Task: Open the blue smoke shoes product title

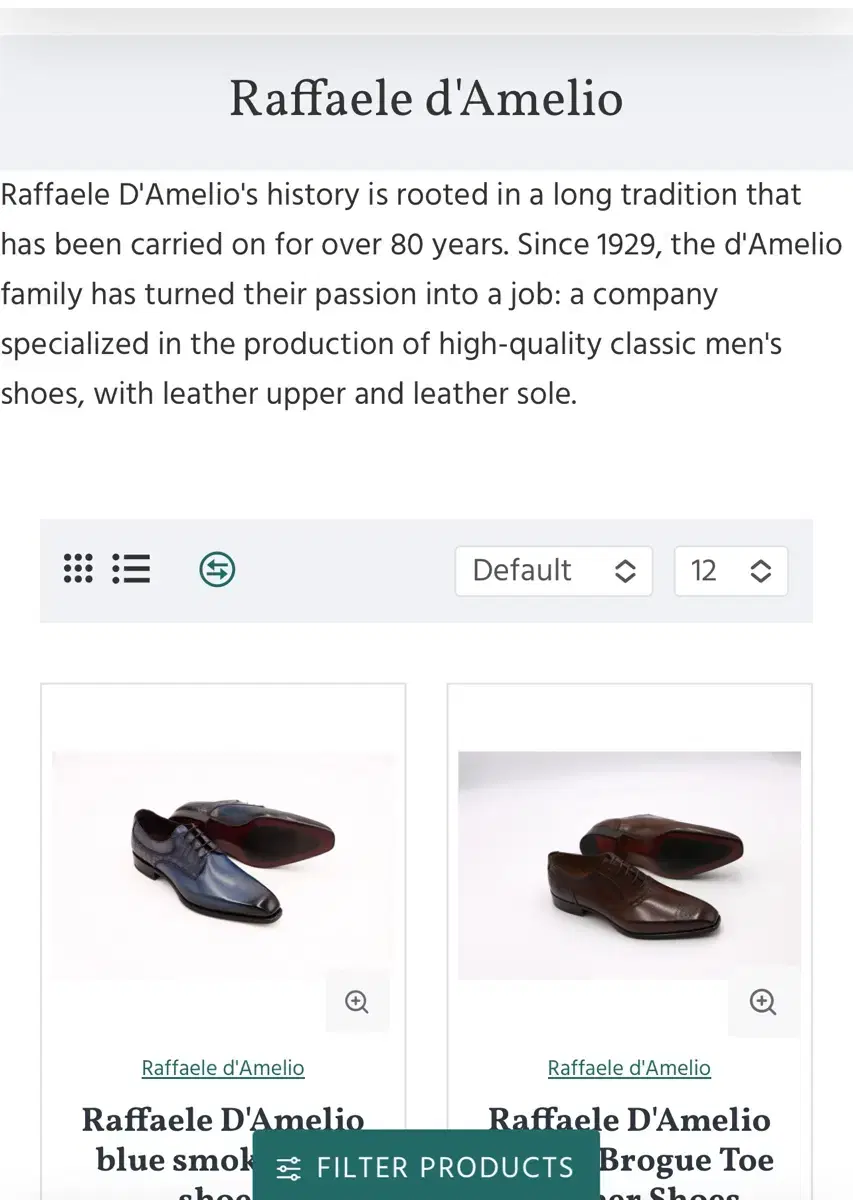Action: click(223, 1150)
